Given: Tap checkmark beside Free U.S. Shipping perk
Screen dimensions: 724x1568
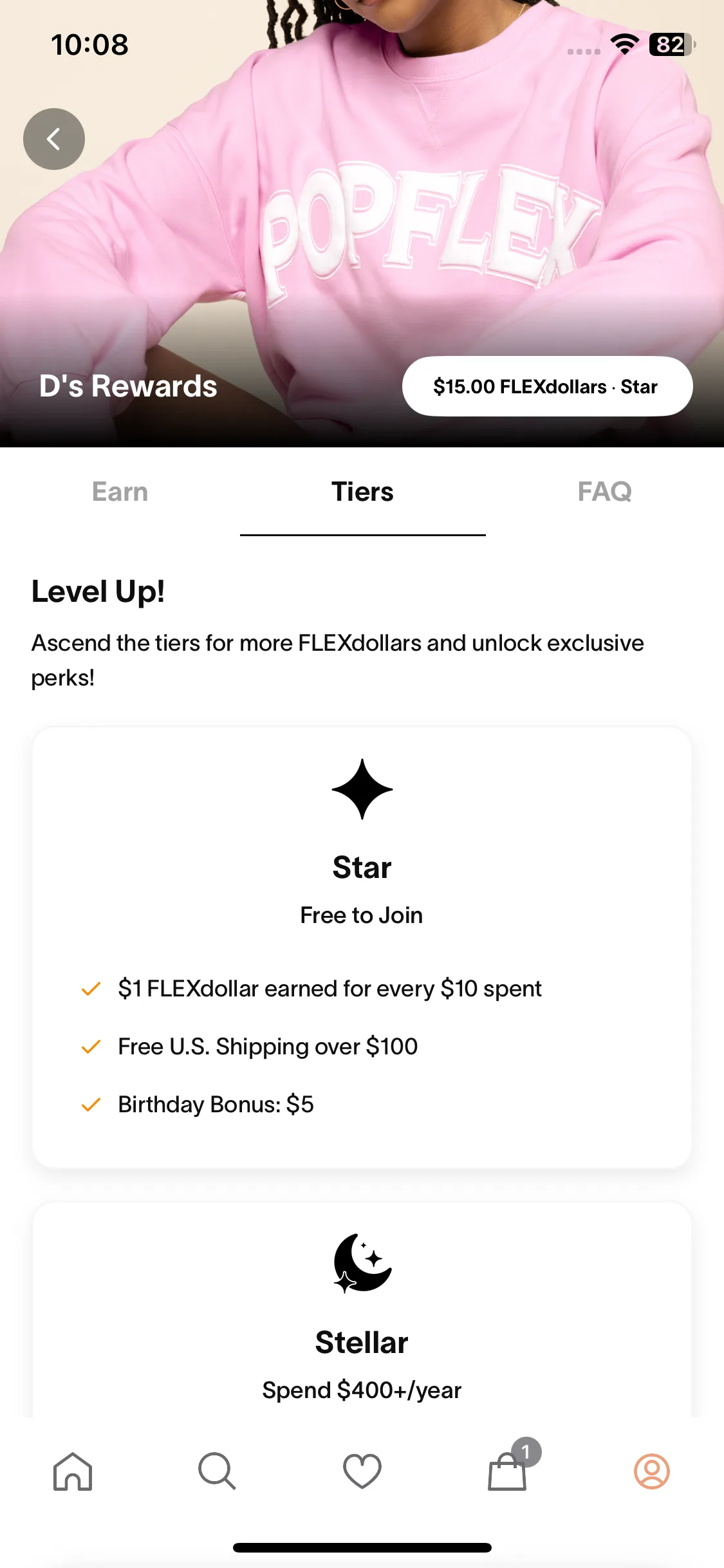Looking at the screenshot, I should pyautogui.click(x=91, y=1047).
